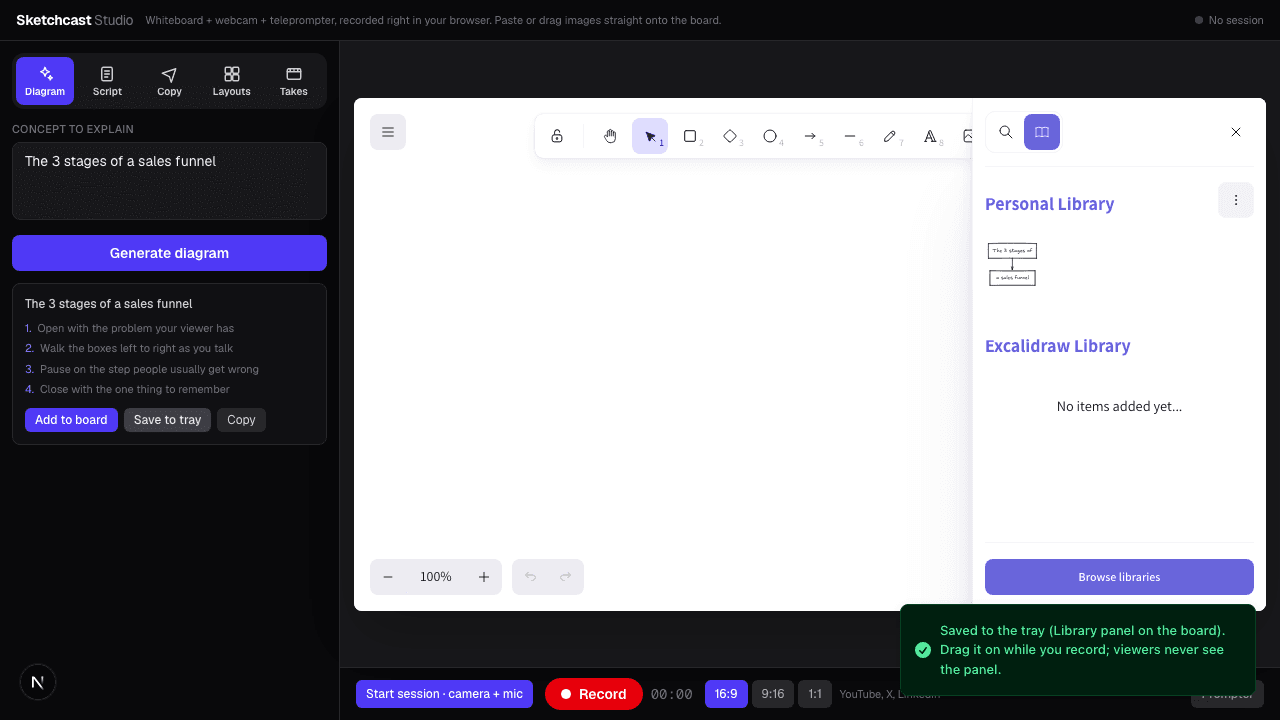This screenshot has height=720, width=1280.
Task: Zoom out the canvas
Action: [x=388, y=577]
